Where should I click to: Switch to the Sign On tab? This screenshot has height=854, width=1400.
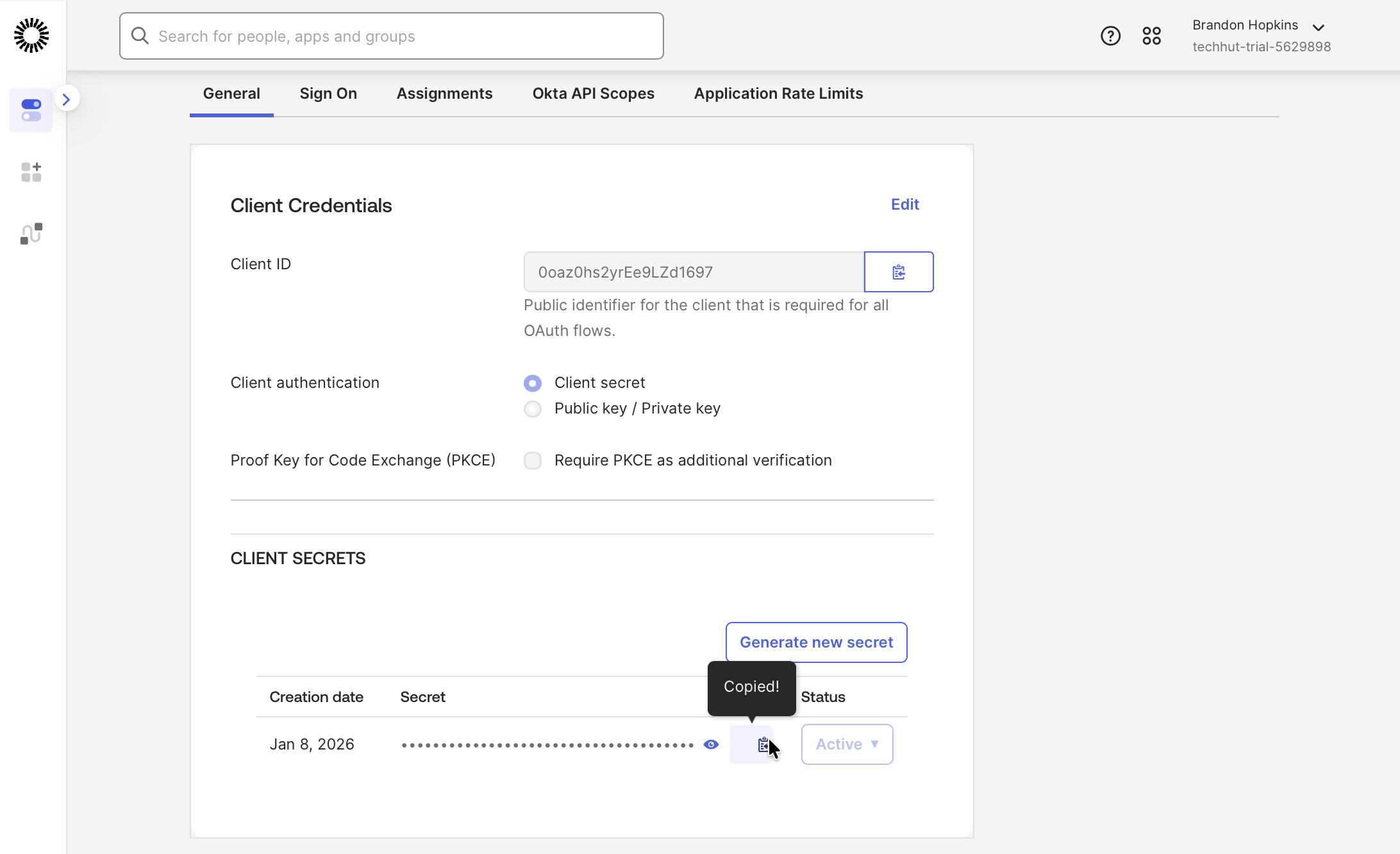(328, 94)
